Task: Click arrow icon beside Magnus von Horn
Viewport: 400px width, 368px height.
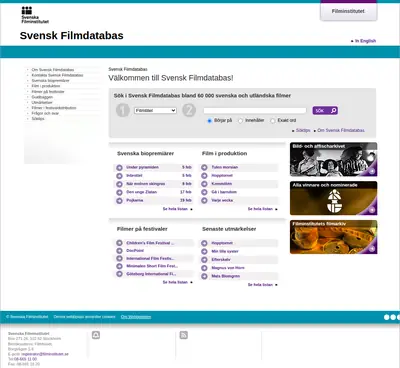Action: pyautogui.click(x=204, y=268)
